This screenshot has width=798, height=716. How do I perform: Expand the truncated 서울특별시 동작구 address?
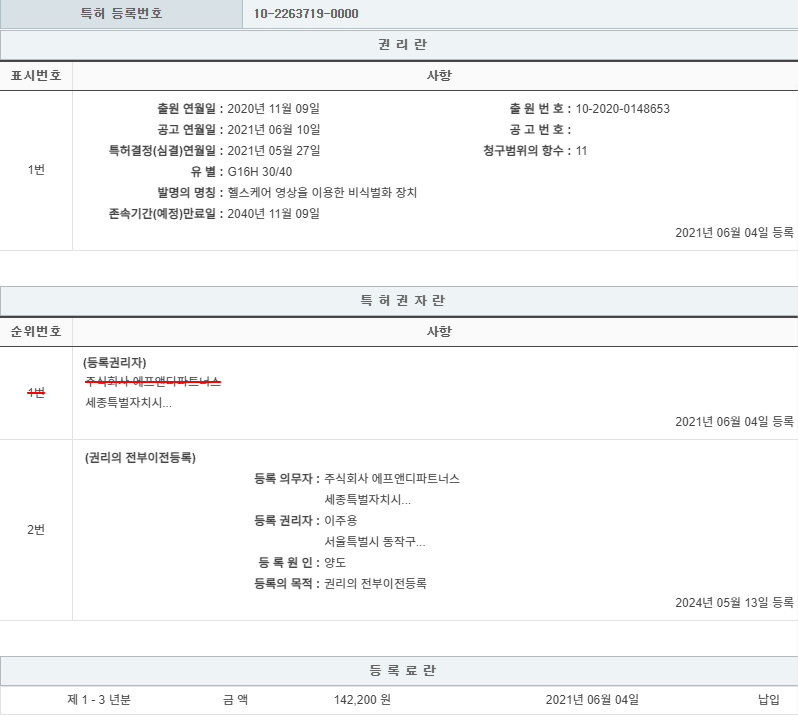pos(375,542)
